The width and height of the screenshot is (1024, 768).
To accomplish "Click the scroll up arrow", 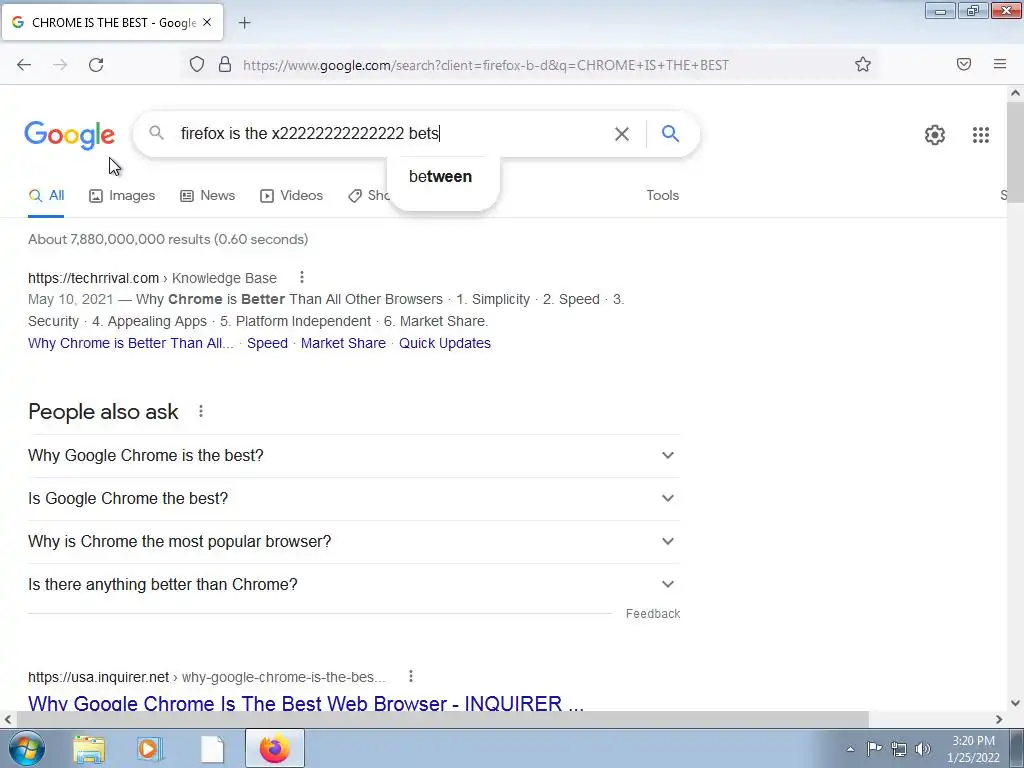I will point(1015,93).
